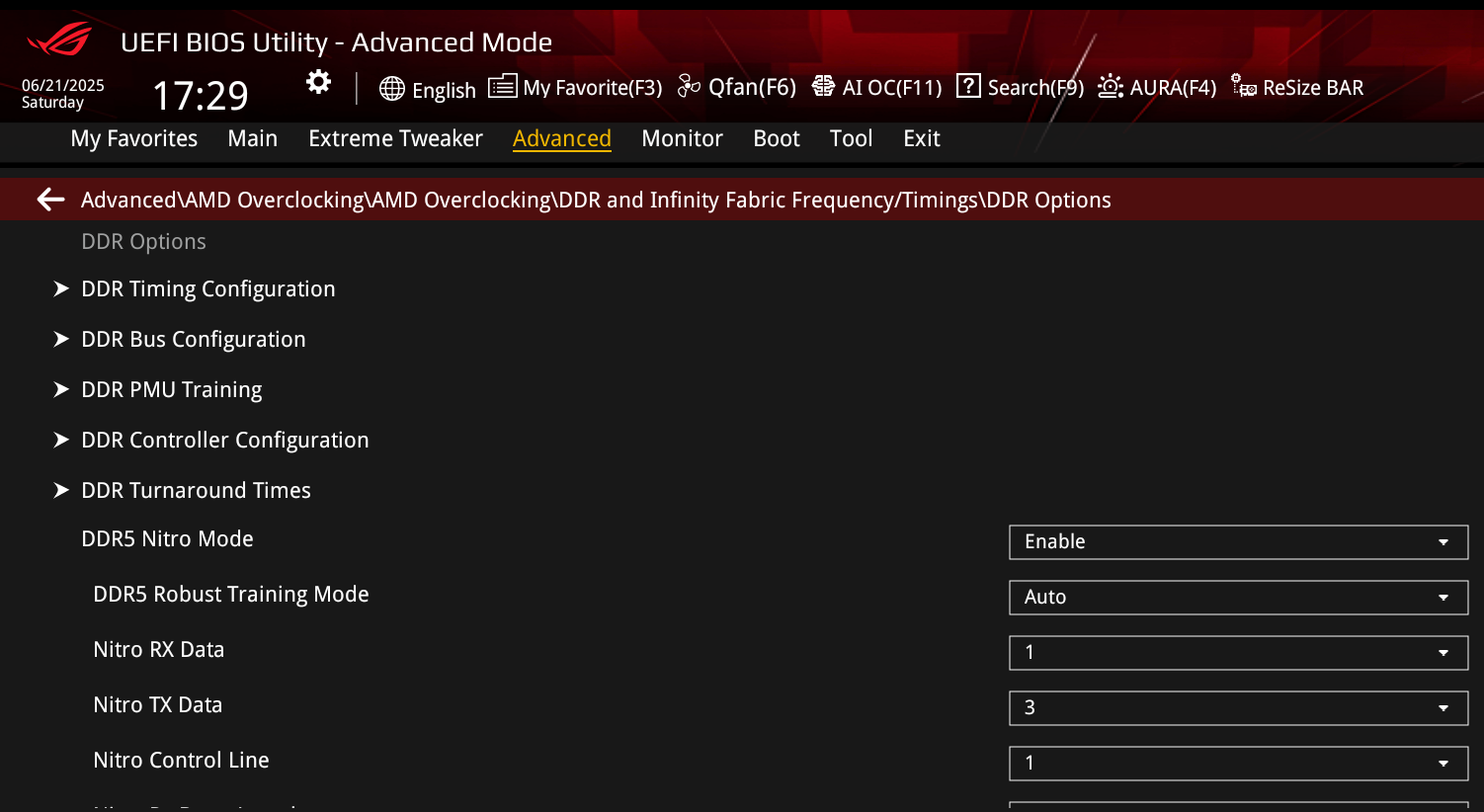Open the Nitro Control Line dropdown

[1238, 764]
